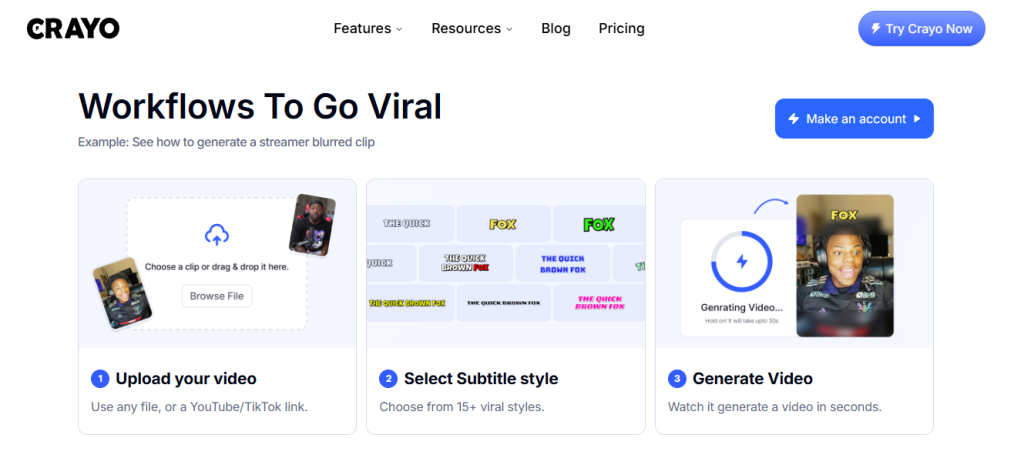Open the Blog page
Screen dimensions: 1024x475
[556, 29]
